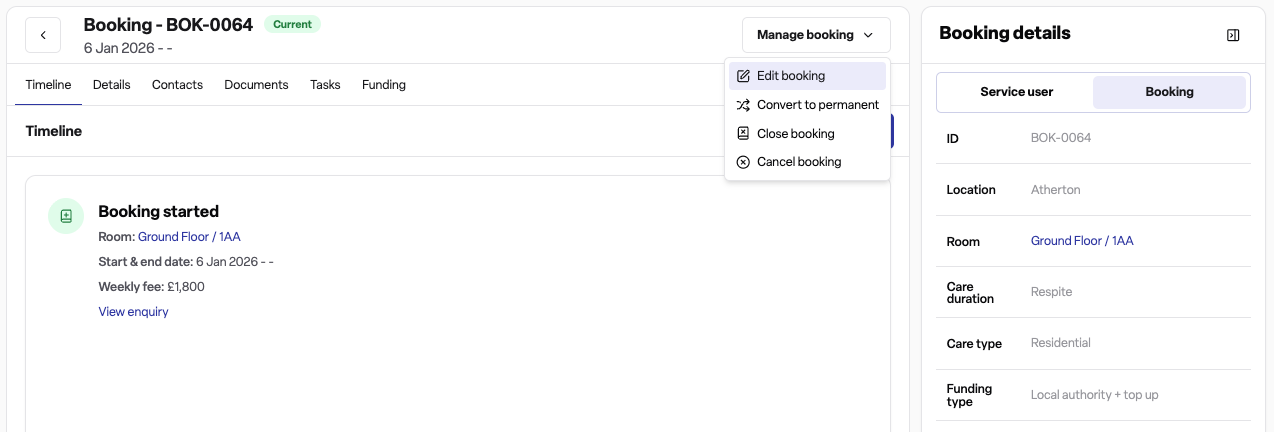Click the Edit booking pencil icon
The height and width of the screenshot is (432, 1274).
(x=743, y=76)
